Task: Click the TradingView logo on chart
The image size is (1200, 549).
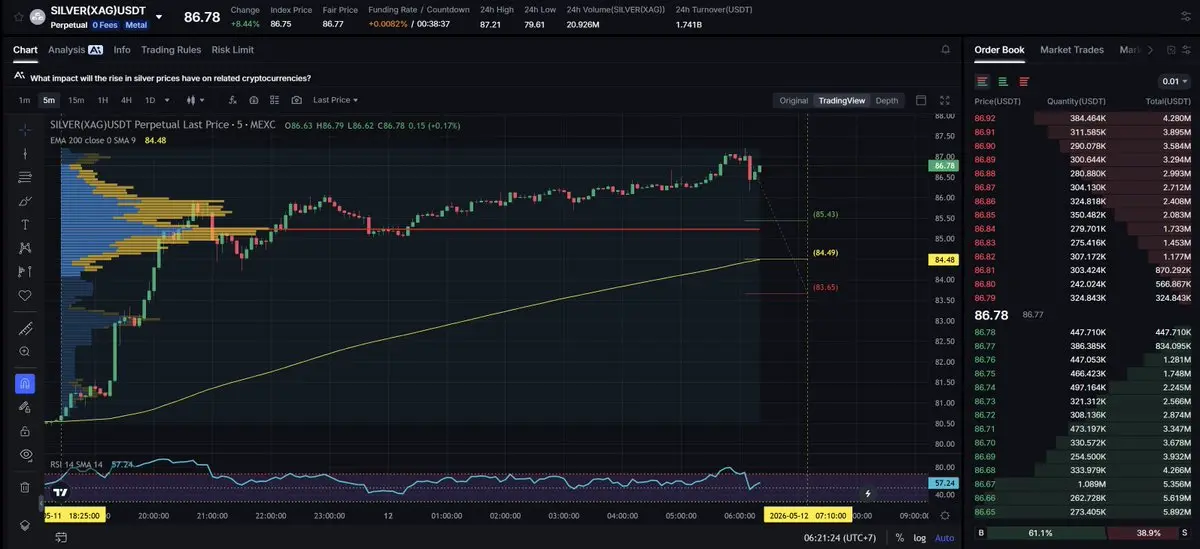Action: [x=60, y=492]
